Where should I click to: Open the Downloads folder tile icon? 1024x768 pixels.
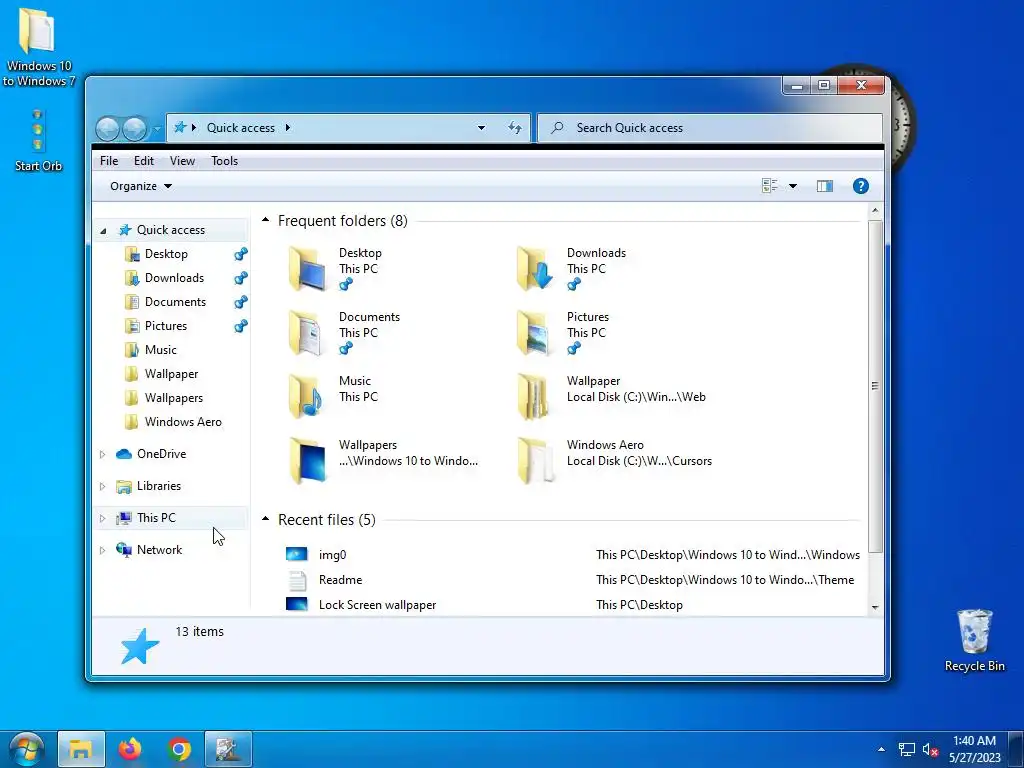535,268
